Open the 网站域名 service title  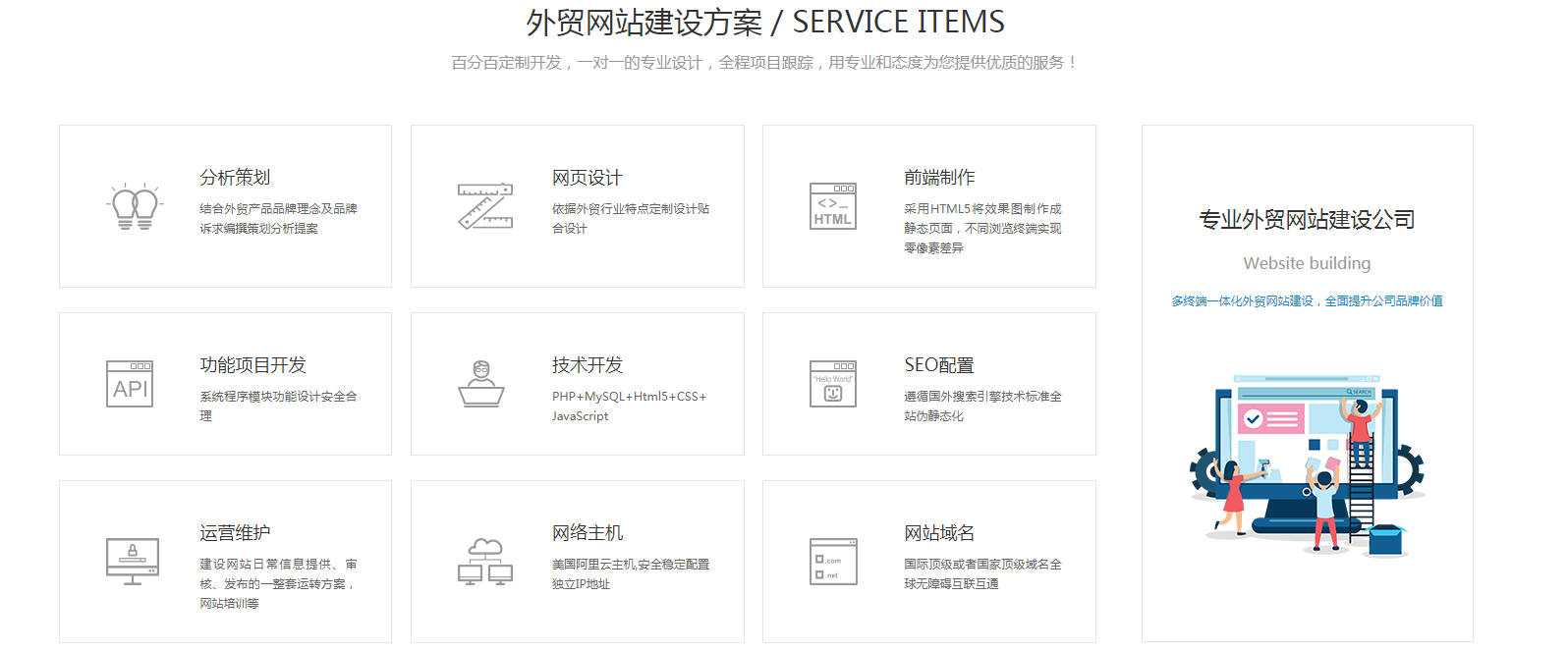tap(939, 533)
